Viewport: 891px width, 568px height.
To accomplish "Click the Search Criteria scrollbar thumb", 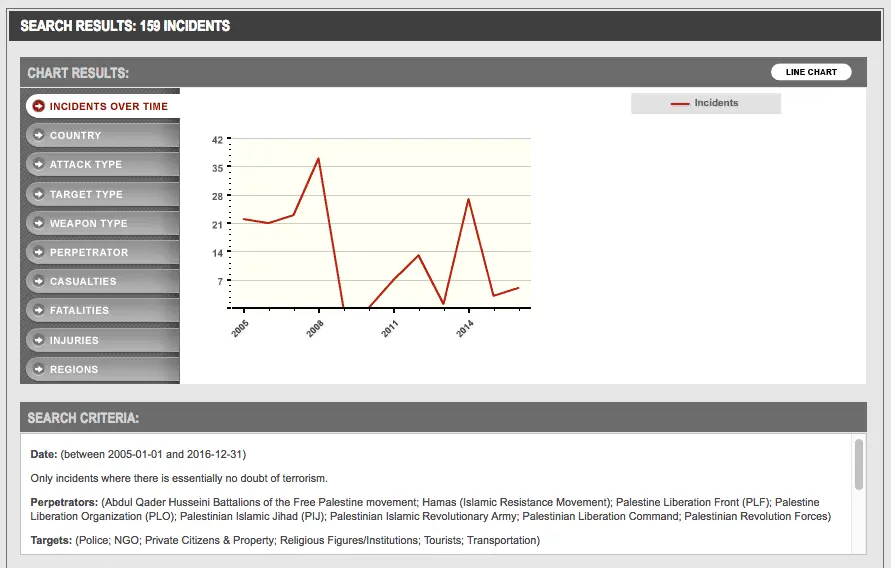I will 859,464.
